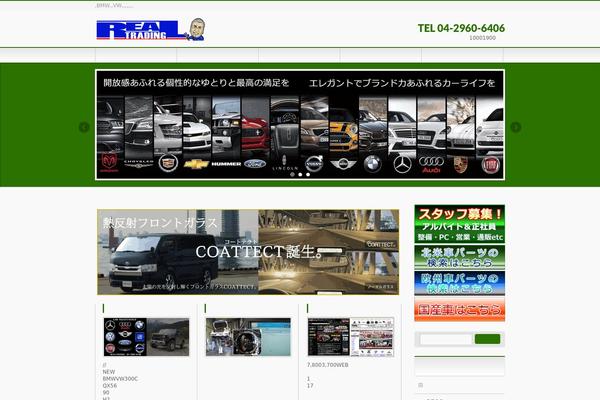600x400 pixels.
Task: Select the first carousel dot
Action: (292, 175)
